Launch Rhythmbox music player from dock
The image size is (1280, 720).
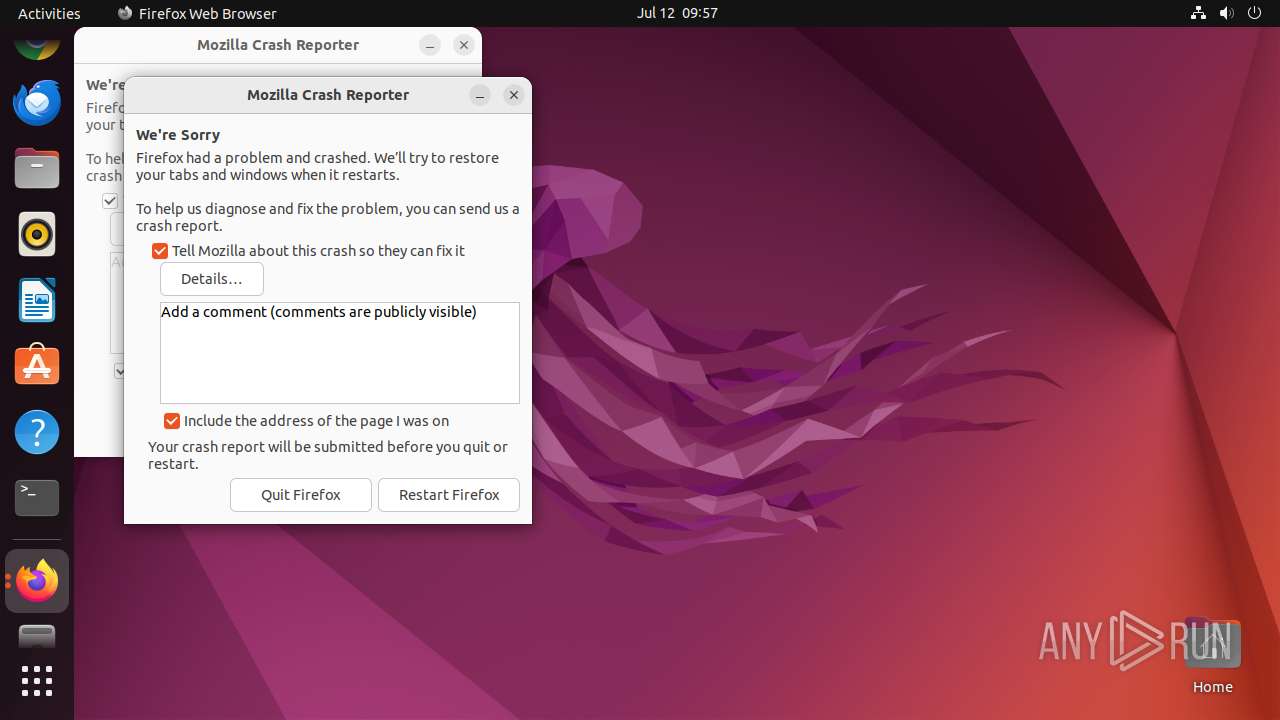point(37,234)
